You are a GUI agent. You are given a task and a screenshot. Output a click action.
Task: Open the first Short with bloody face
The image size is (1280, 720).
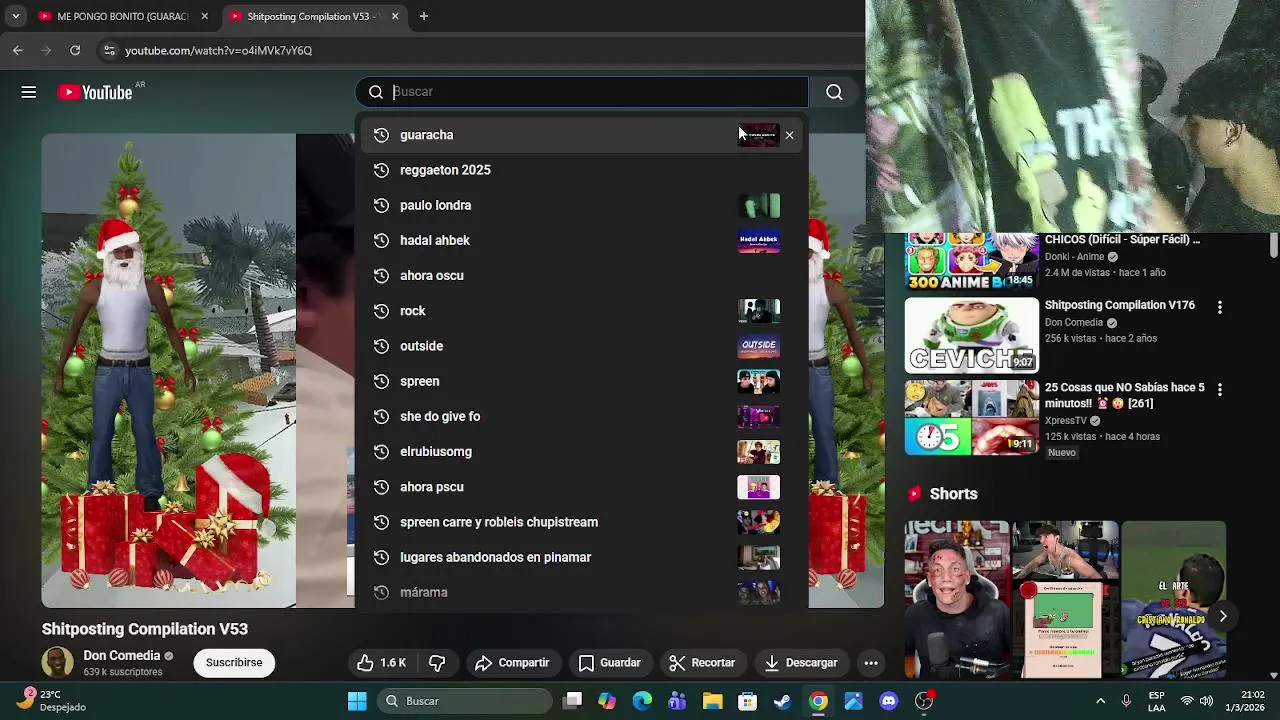[957, 600]
